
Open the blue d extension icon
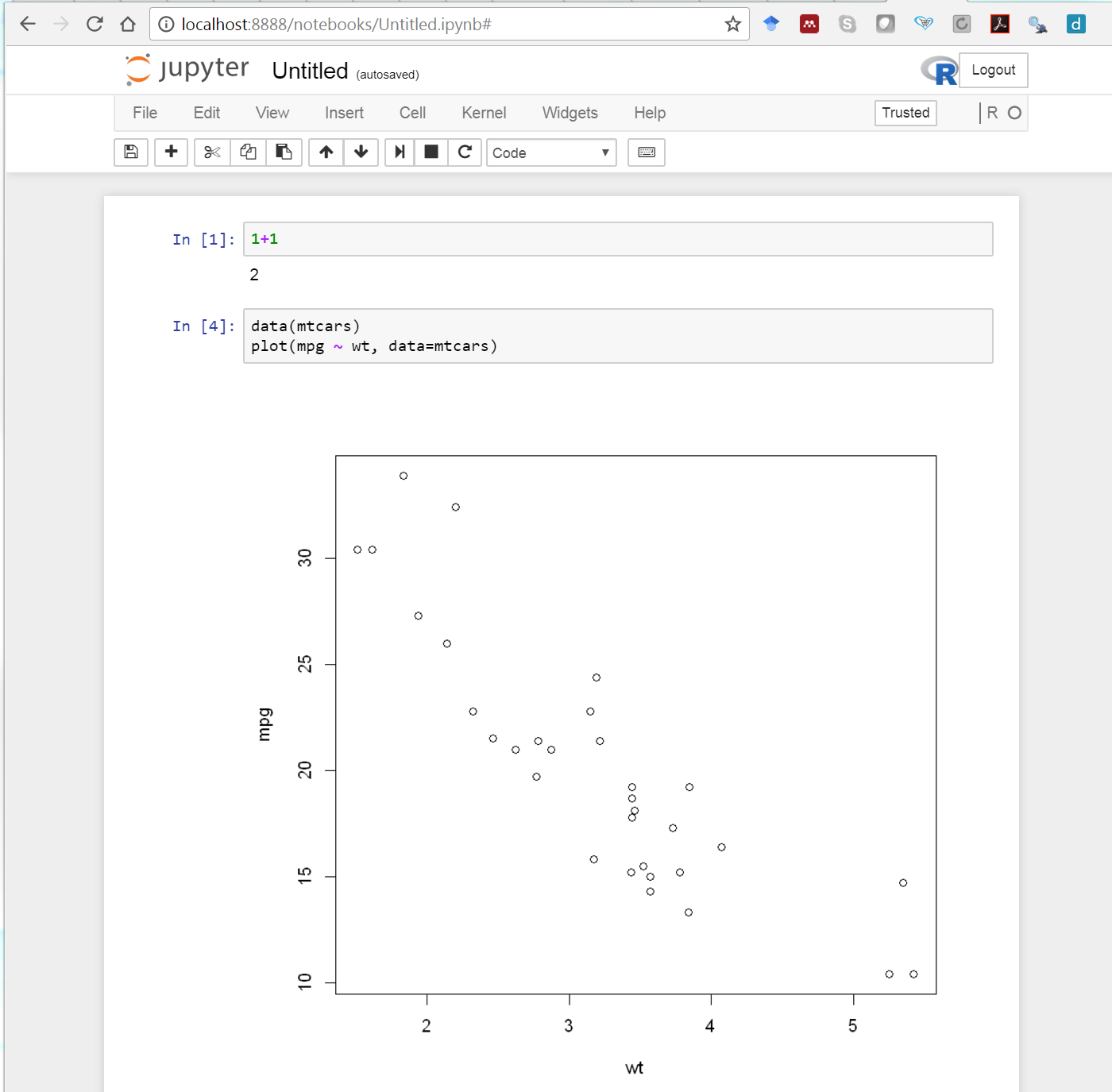(x=1076, y=24)
